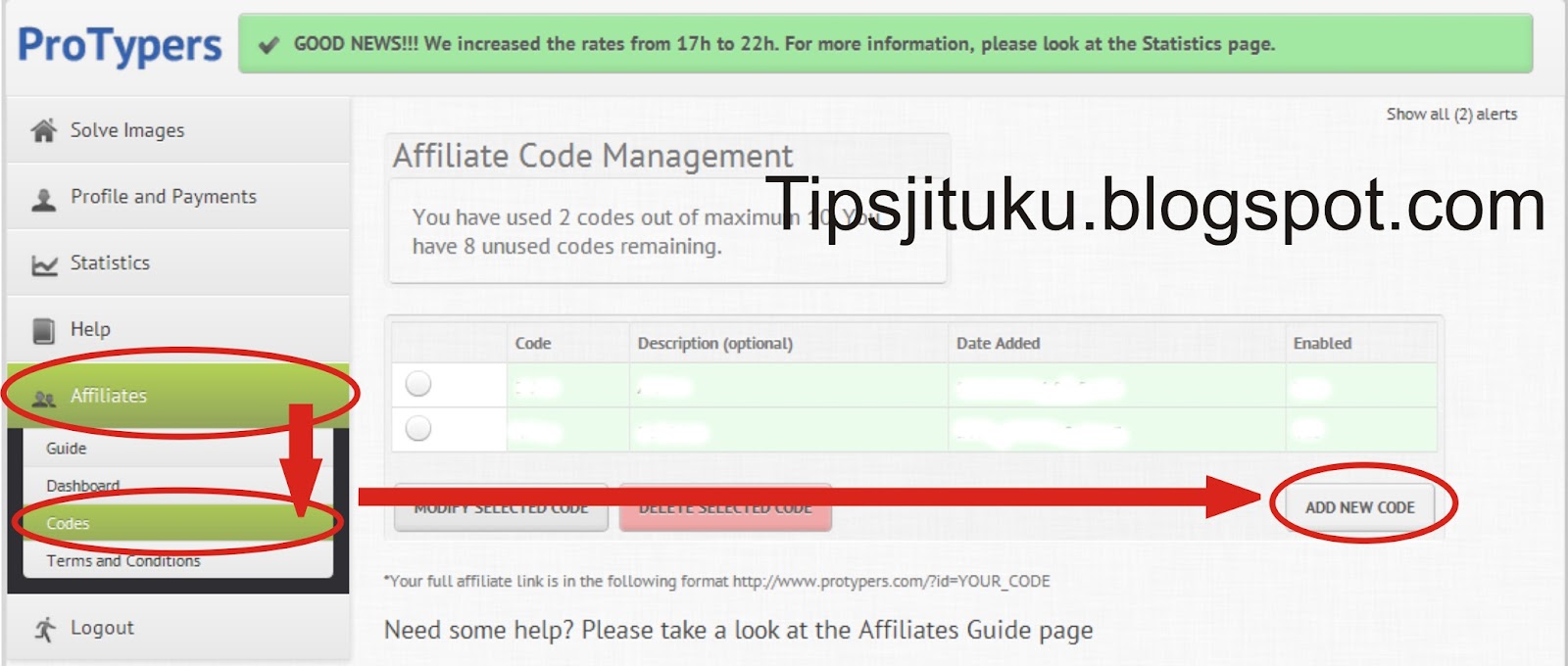
Task: Click the person icon beside Profile and Payments
Action: click(x=44, y=199)
